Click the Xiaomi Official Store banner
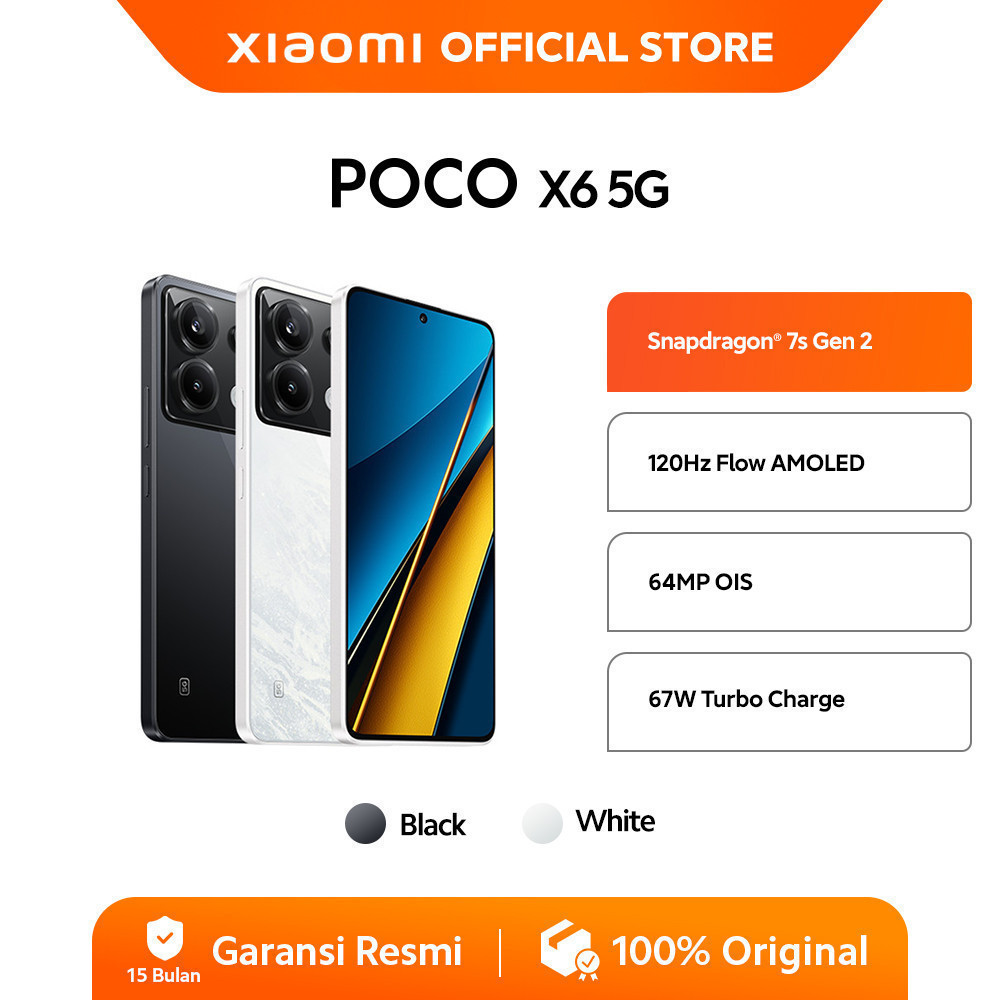Image resolution: width=1000 pixels, height=1000 pixels. coord(500,47)
